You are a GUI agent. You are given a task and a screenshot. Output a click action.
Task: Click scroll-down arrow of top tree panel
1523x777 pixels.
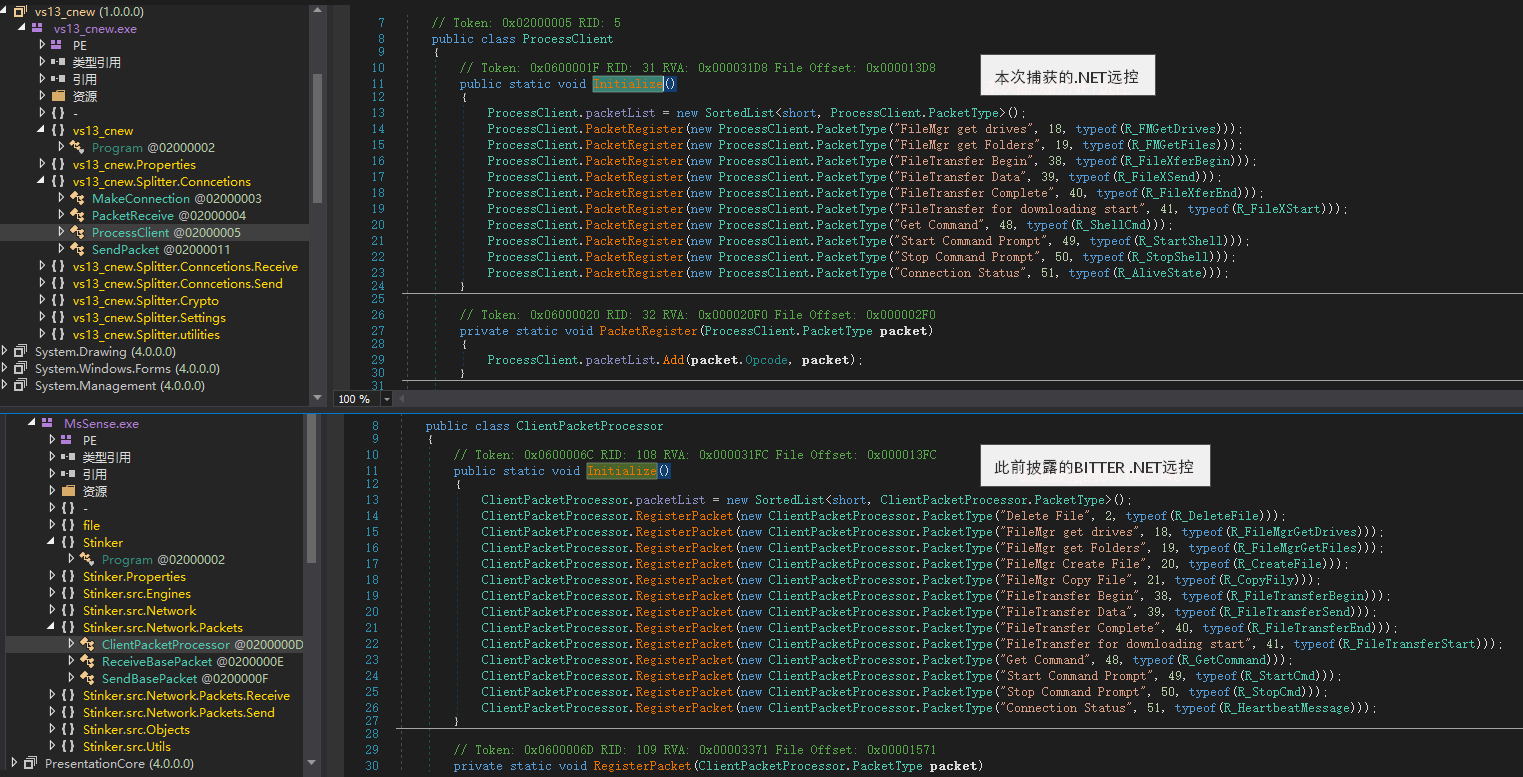pyautogui.click(x=318, y=397)
